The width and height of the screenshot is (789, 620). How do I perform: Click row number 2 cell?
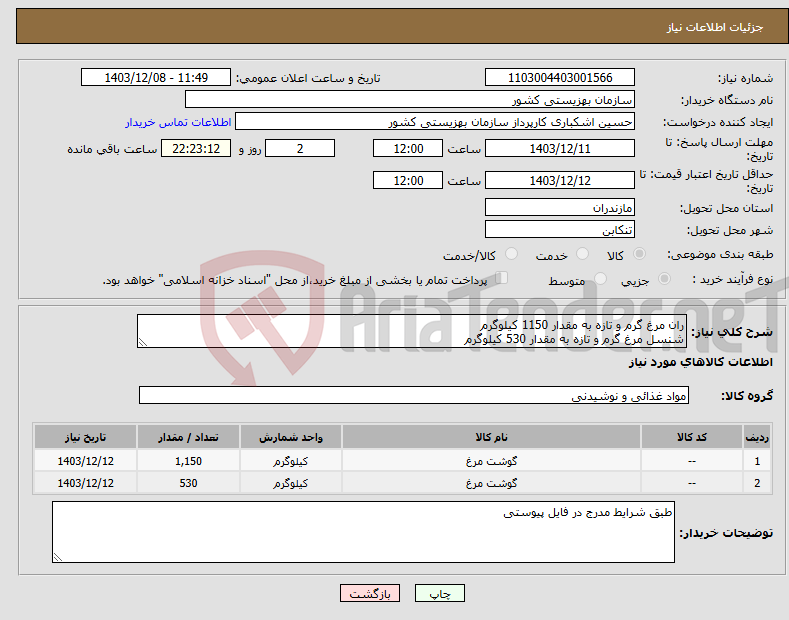tap(757, 483)
